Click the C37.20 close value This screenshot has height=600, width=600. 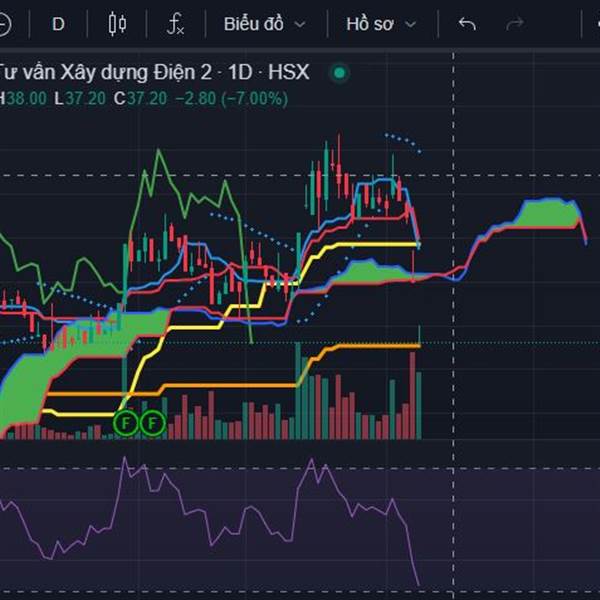pos(140,99)
